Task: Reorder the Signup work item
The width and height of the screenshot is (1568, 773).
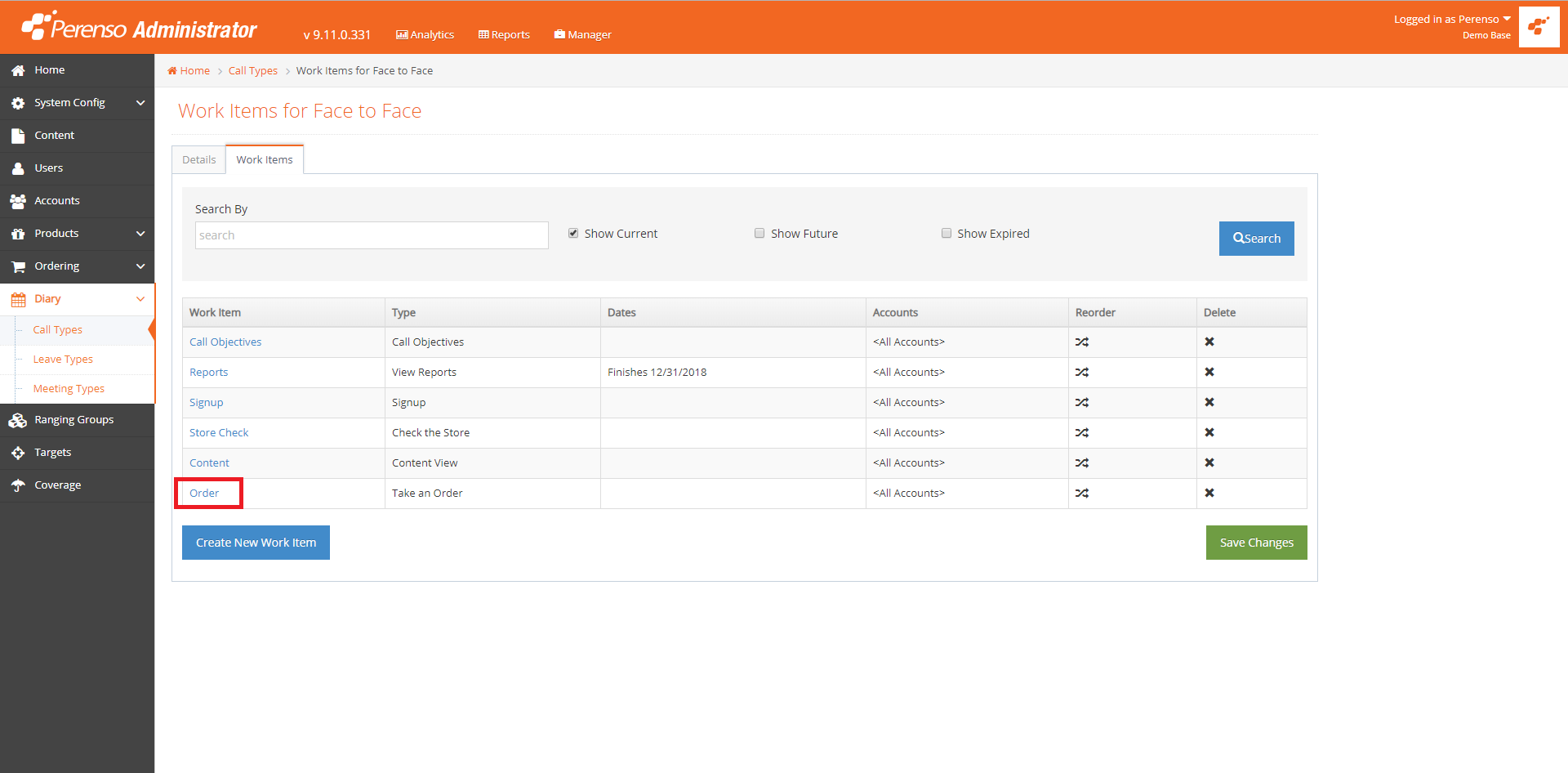Action: tap(1082, 403)
